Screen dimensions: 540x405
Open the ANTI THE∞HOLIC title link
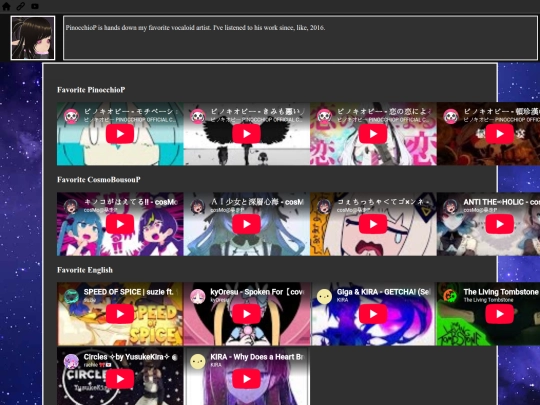pyautogui.click(x=501, y=202)
